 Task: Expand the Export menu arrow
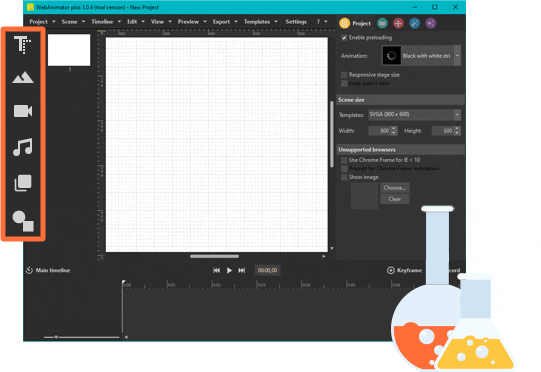click(x=236, y=21)
